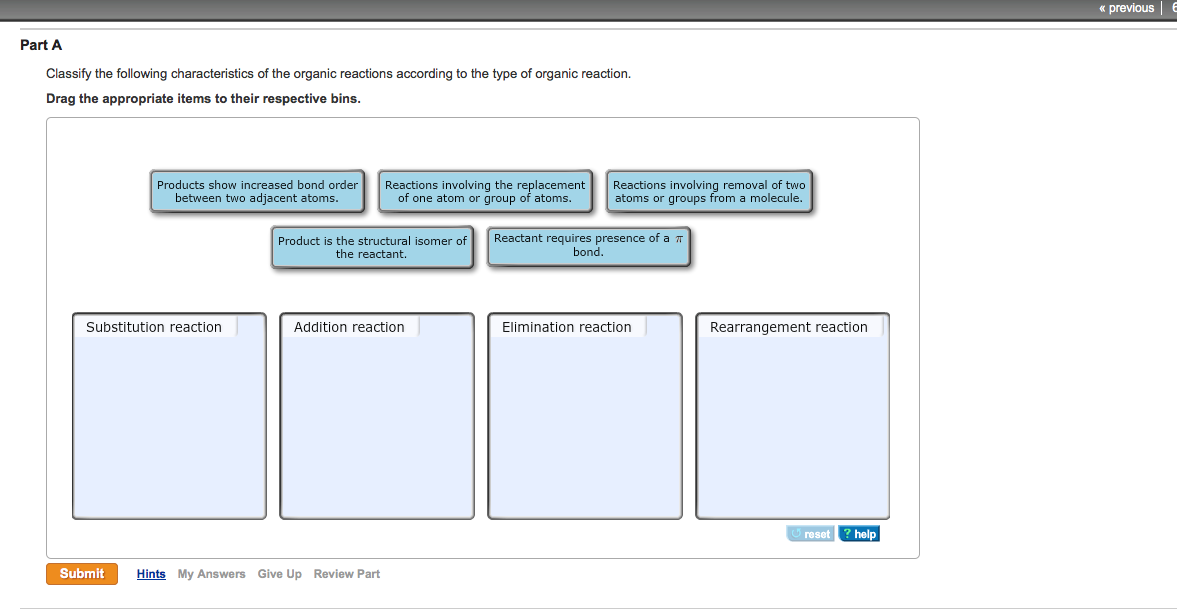Click Review Part
Viewport: 1177px width, 609px height.
tap(346, 573)
